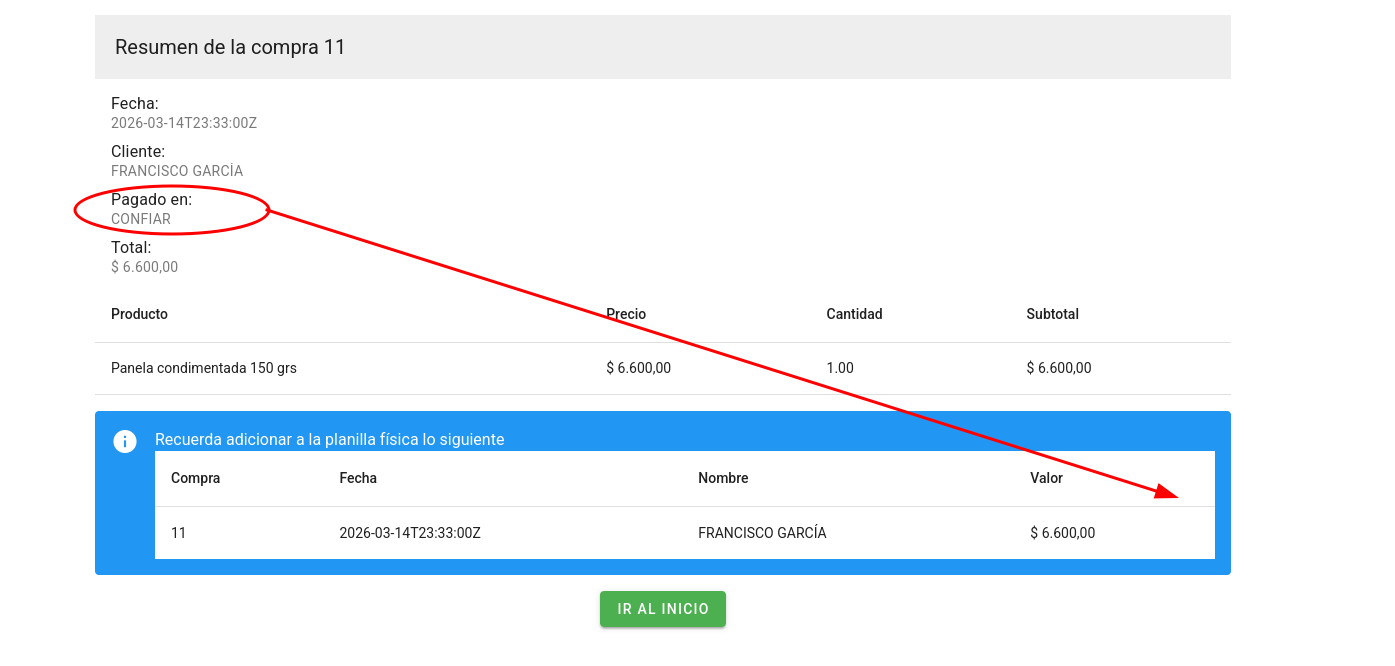This screenshot has width=1395, height=666.
Task: Click the 1.00 quantity cell
Action: [840, 368]
